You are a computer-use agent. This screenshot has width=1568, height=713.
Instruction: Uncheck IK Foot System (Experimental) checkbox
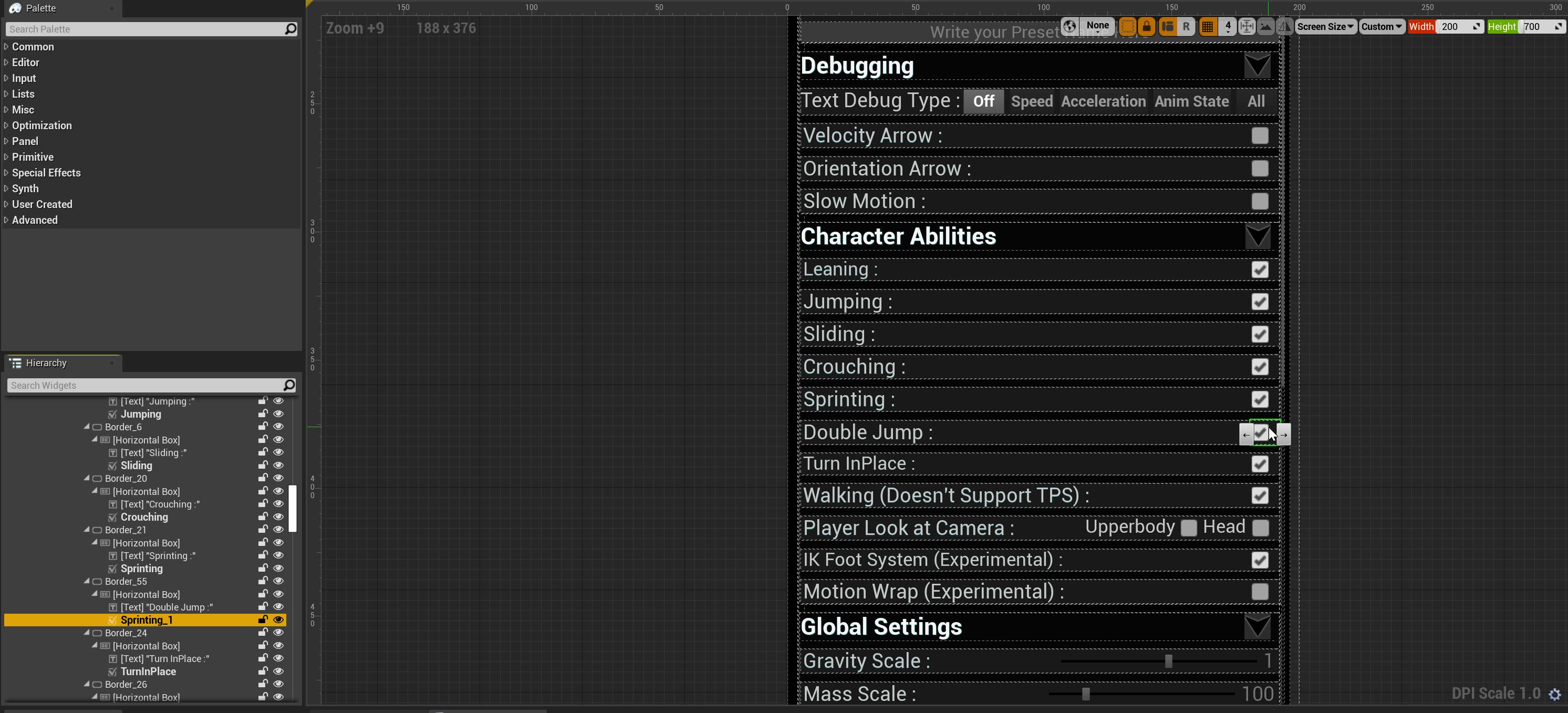point(1260,560)
